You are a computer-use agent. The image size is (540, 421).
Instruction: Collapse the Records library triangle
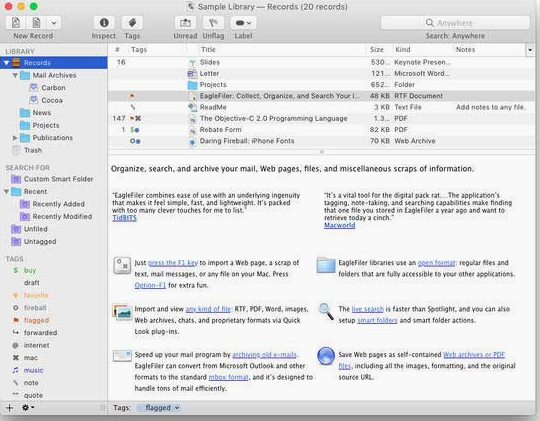point(6,63)
